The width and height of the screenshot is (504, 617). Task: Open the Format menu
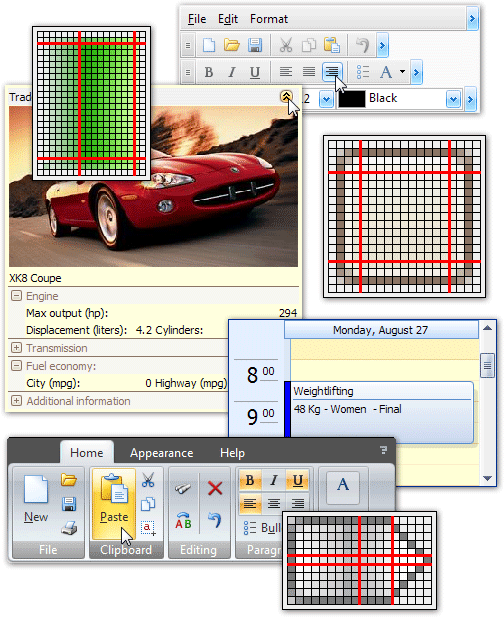point(269,19)
